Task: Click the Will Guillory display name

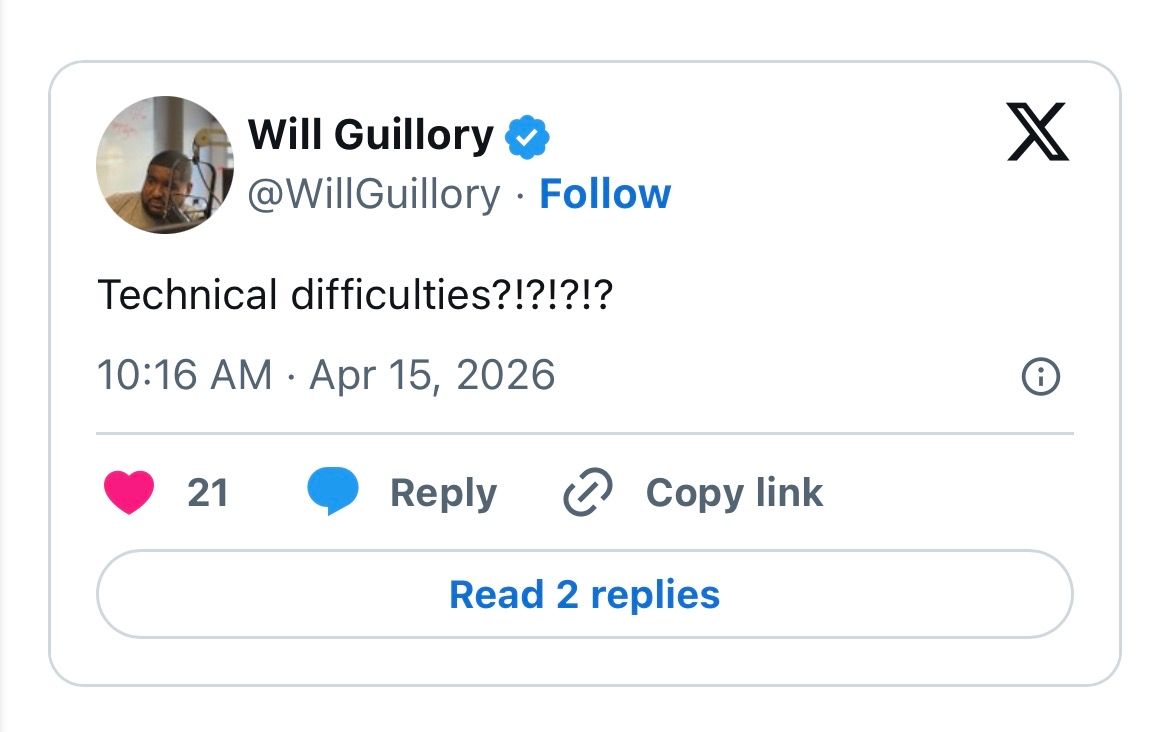Action: pos(370,135)
